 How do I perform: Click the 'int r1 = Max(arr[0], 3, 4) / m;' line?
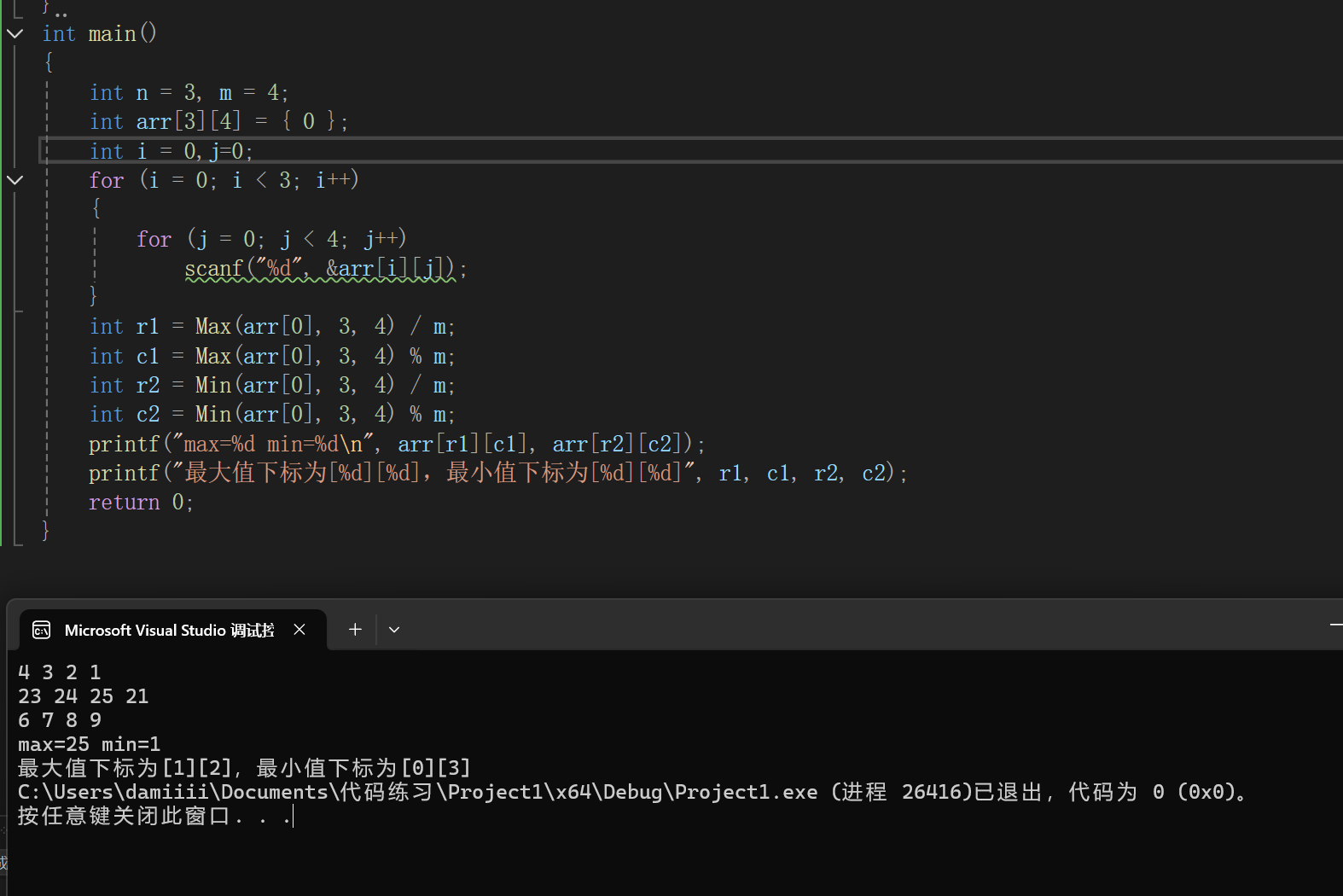click(272, 327)
